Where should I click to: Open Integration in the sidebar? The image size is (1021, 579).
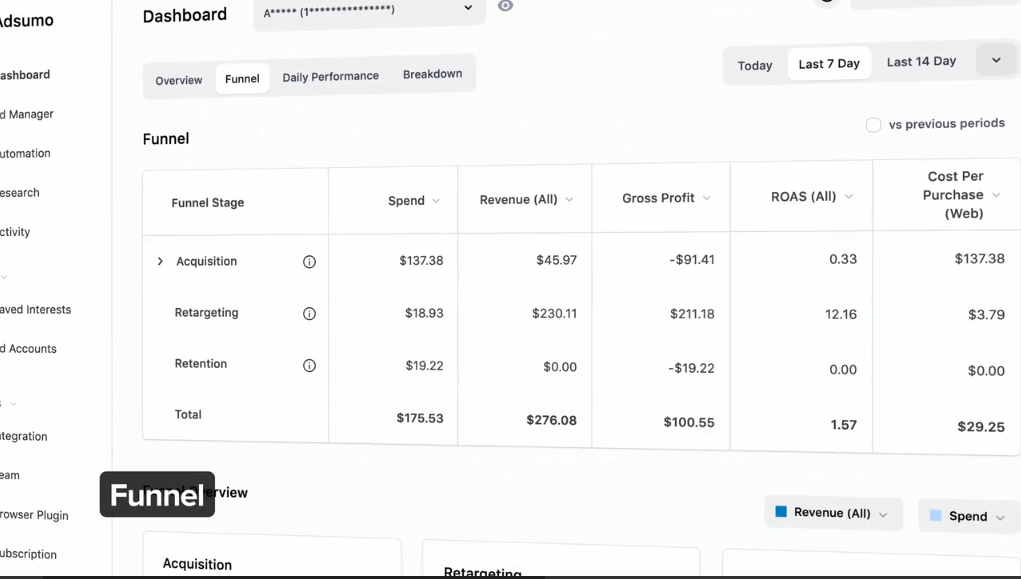[x=23, y=436]
